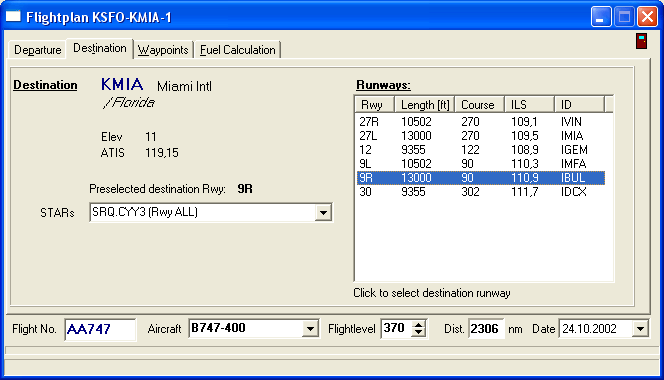664x380 pixels.
Task: Sort by the Rwy column header
Action: [x=374, y=105]
